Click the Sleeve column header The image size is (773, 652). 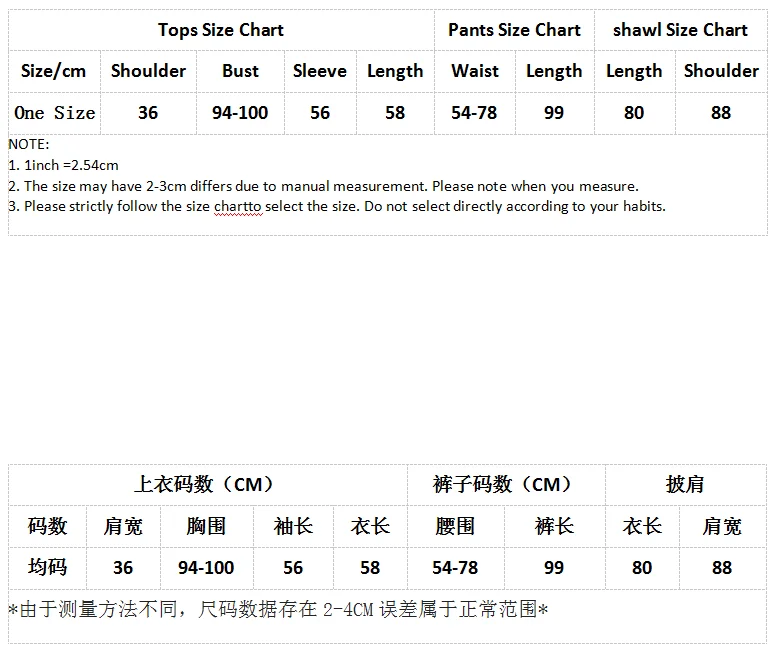pyautogui.click(x=320, y=71)
